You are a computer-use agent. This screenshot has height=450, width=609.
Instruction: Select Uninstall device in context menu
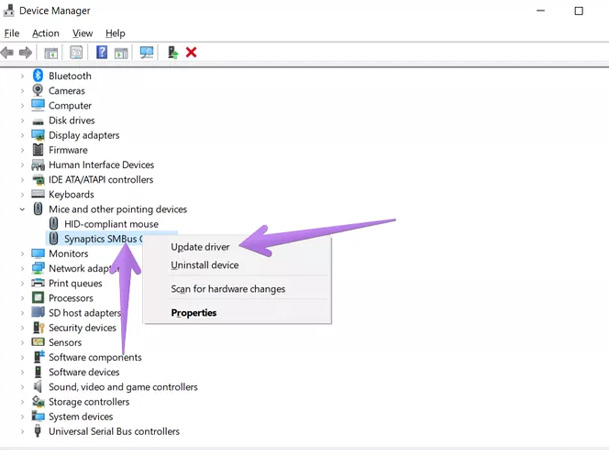click(x=204, y=265)
